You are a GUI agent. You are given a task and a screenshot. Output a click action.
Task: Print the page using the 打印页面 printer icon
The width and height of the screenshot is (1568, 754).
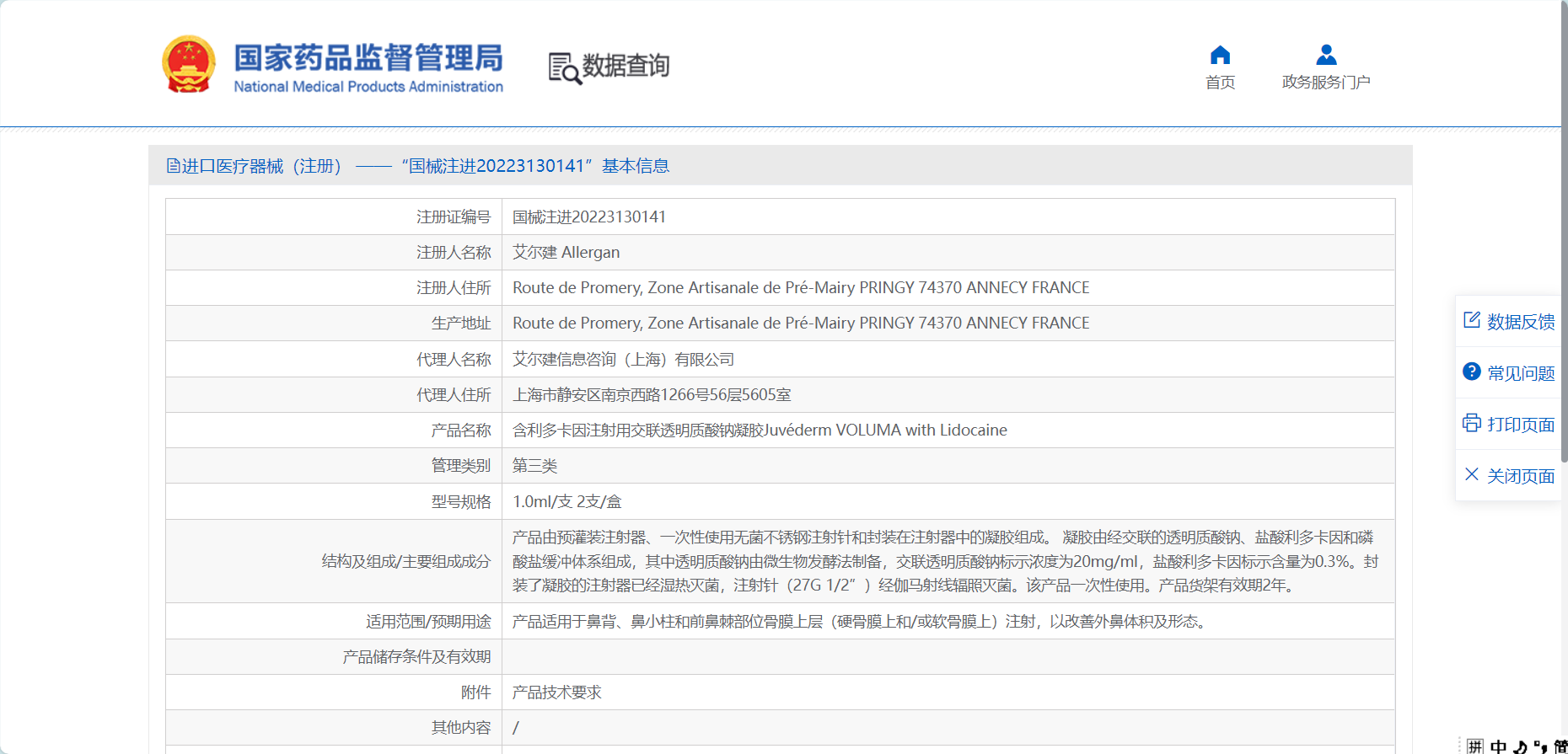pos(1472,423)
